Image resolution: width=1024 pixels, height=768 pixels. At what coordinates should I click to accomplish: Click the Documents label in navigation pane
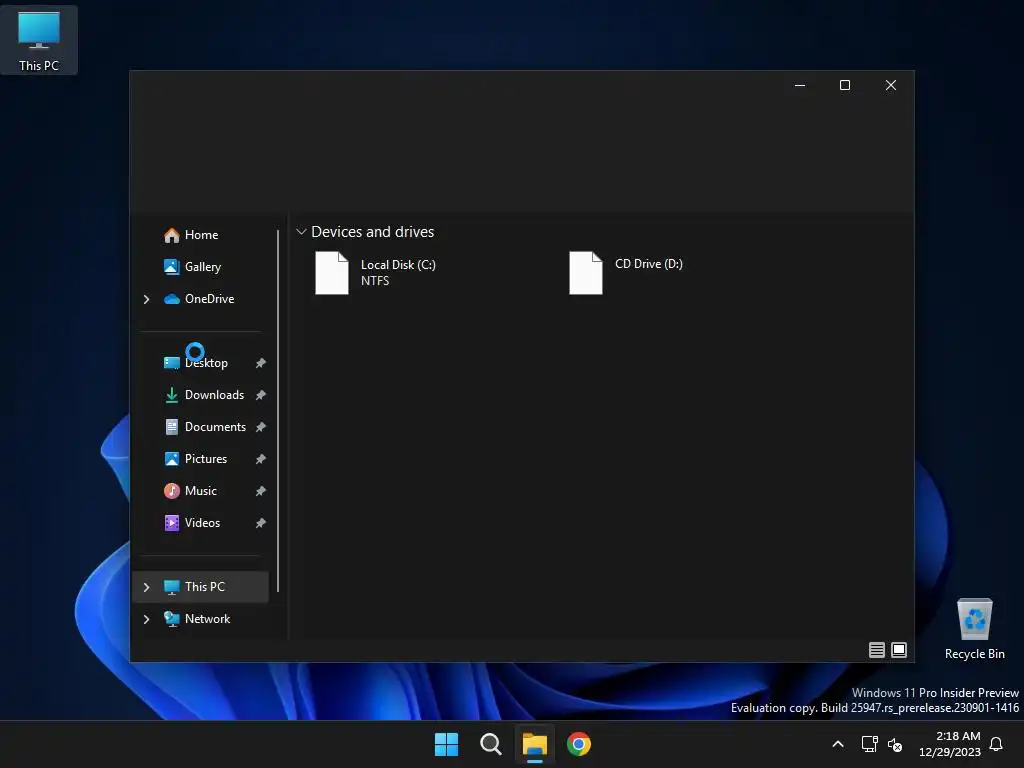coord(215,427)
